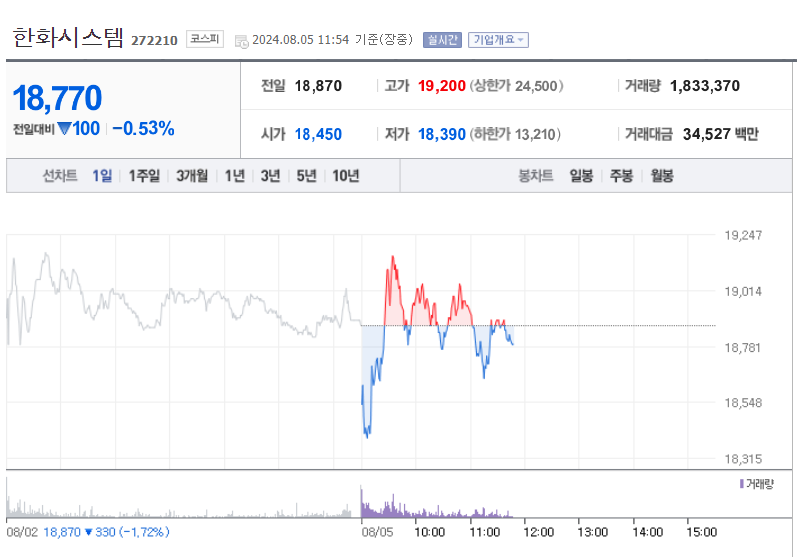Select the 5년 chart range tab
Viewport: 797px width, 557px height.
[x=306, y=176]
